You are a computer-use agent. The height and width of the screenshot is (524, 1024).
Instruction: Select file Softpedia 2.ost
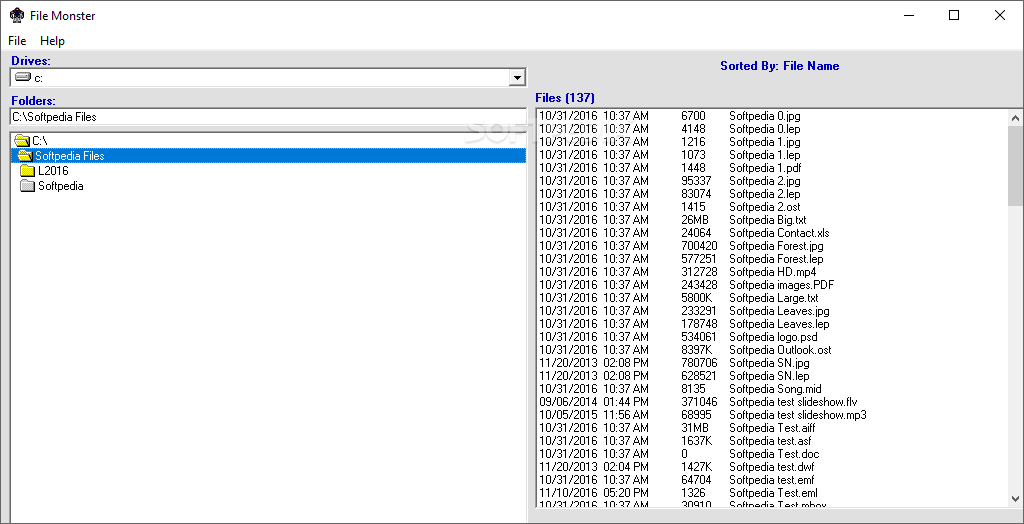point(765,207)
